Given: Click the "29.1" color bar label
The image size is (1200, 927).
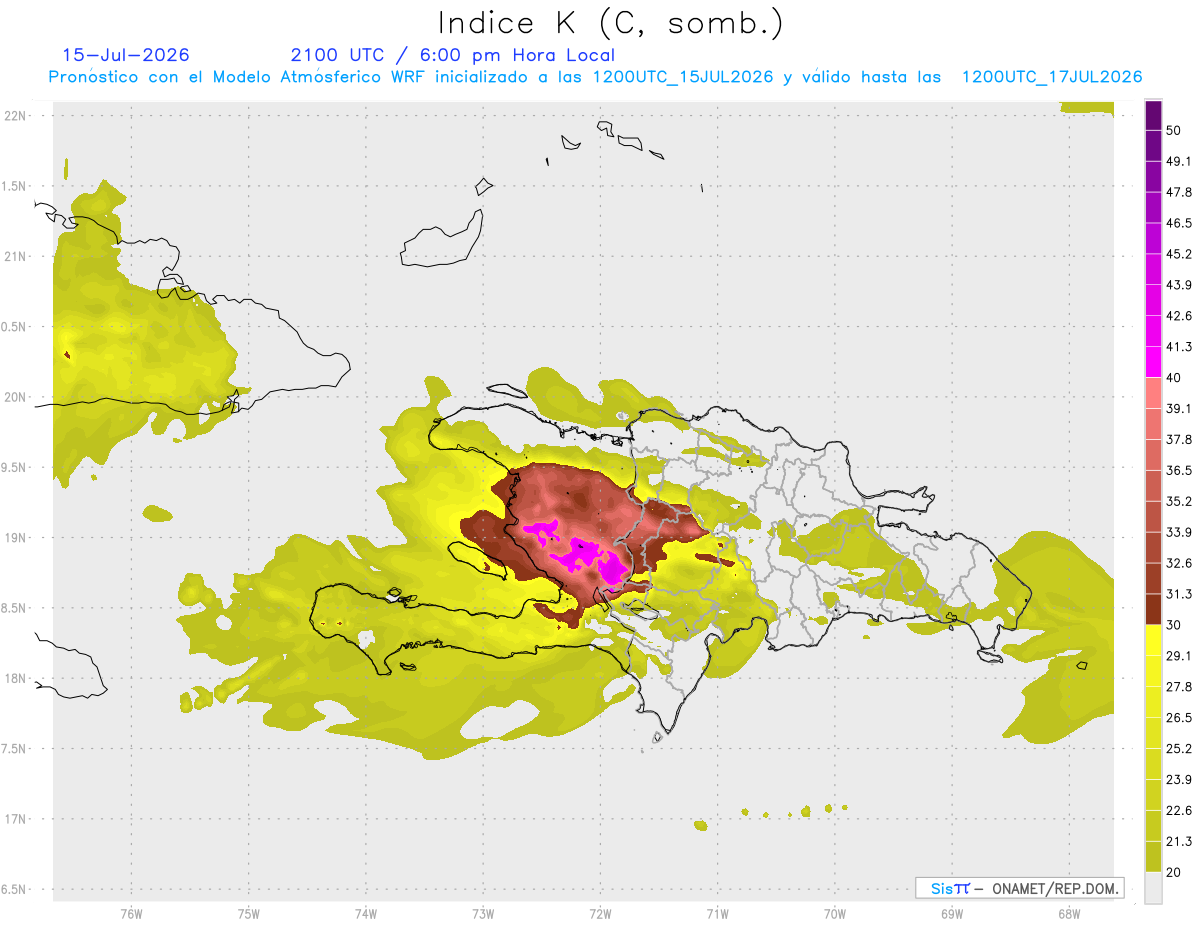Looking at the screenshot, I should coord(1179,656).
